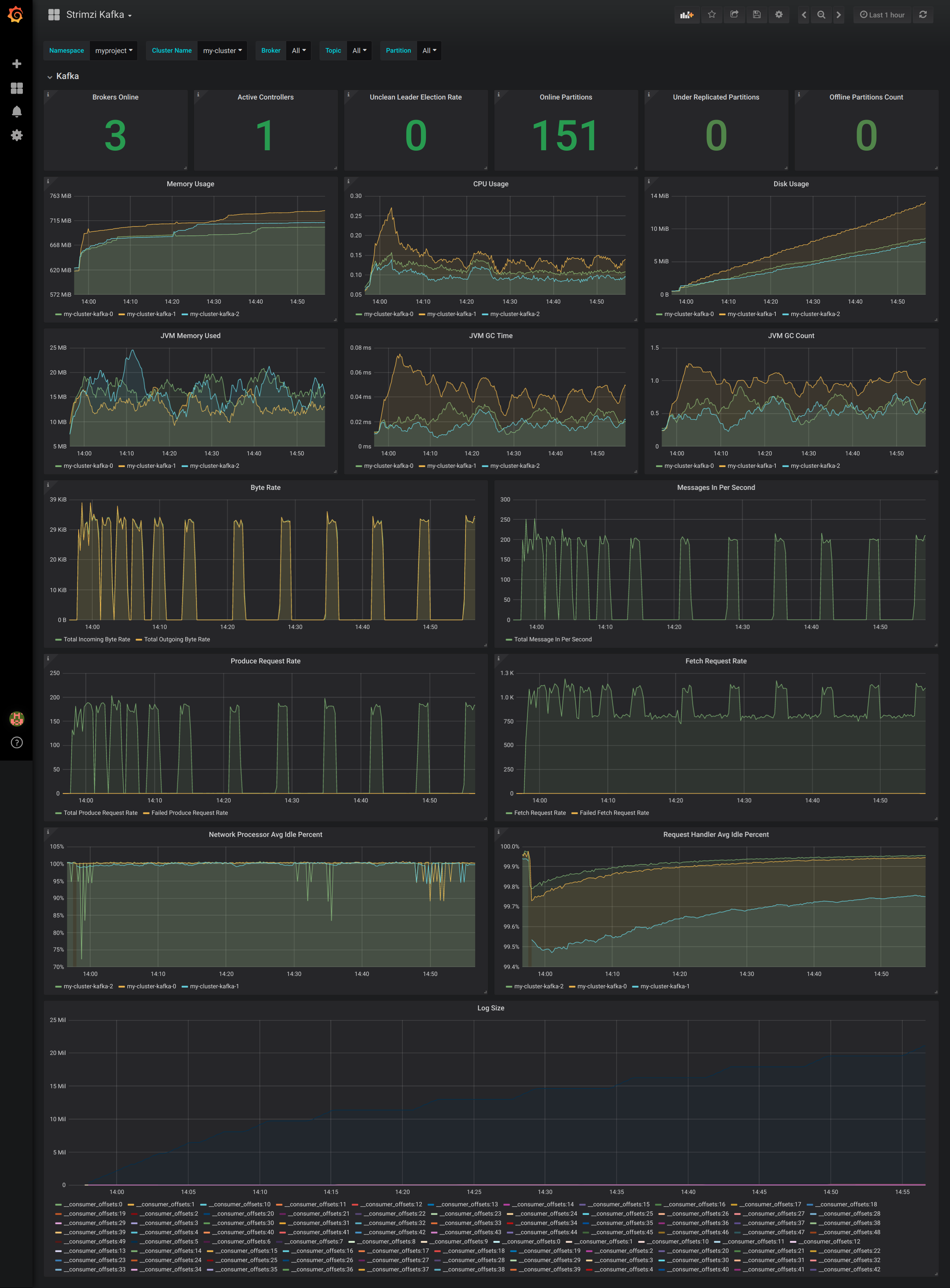Share the dashboard
Image resolution: width=950 pixels, height=1288 pixels.
734,15
